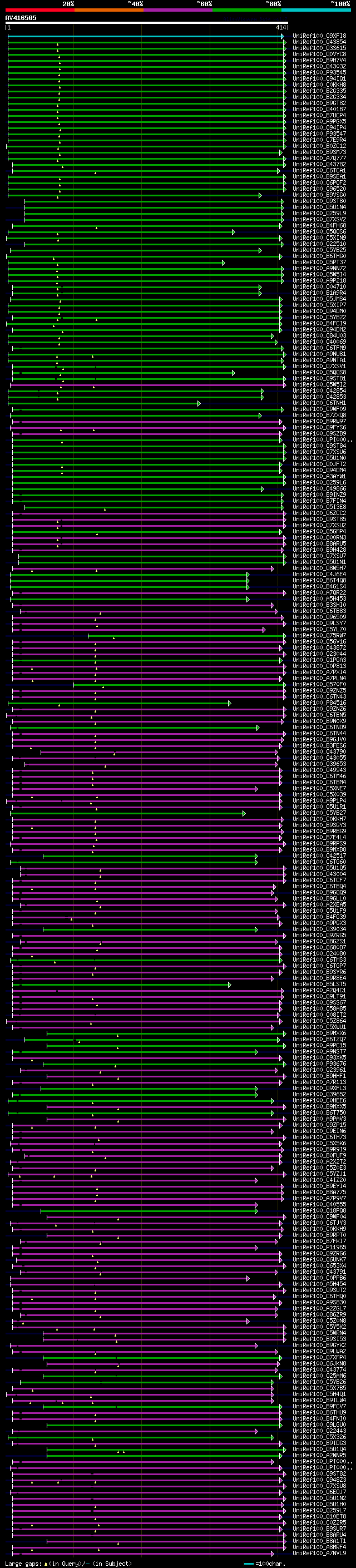Image resolution: width=356 pixels, height=1568 pixels.
Task: Select the UniRef100_C6TMS3 hit label
Action: pyautogui.click(x=319, y=960)
